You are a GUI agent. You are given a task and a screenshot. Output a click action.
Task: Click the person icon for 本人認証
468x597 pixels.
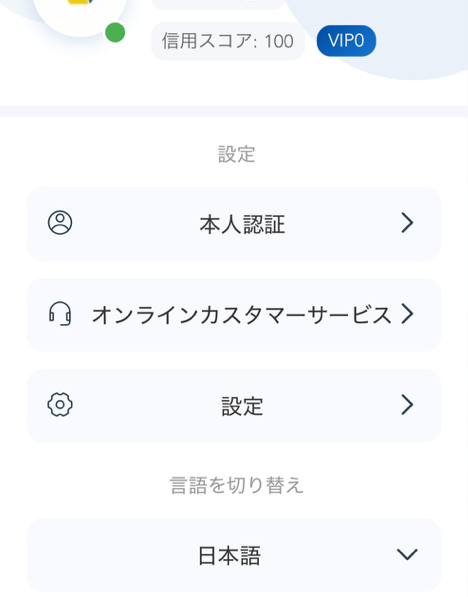(60, 222)
